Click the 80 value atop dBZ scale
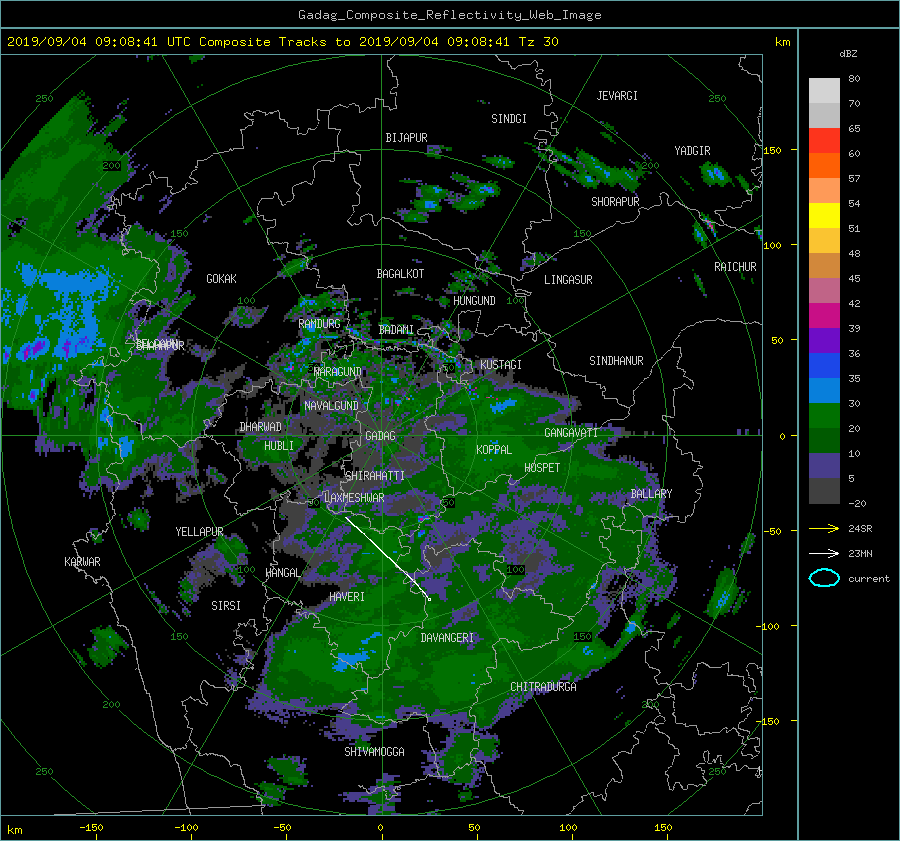The image size is (900, 841). [x=854, y=79]
